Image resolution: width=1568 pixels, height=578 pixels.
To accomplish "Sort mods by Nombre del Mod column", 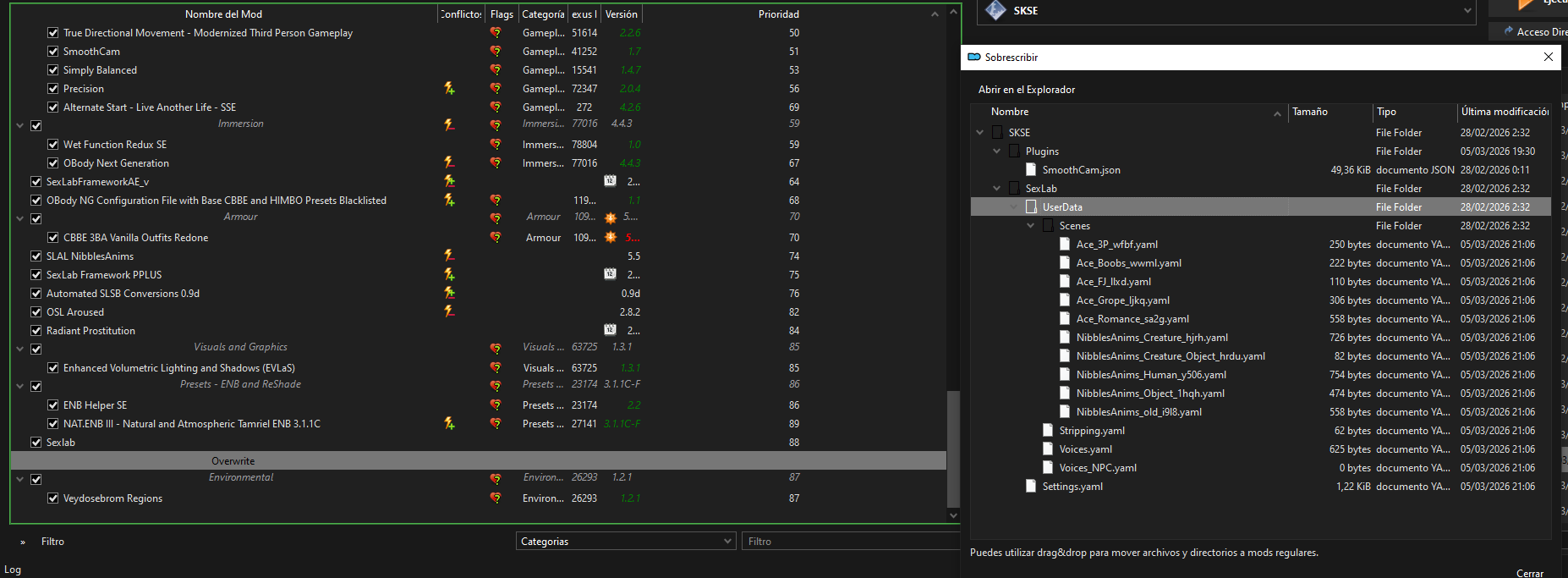I will point(223,14).
